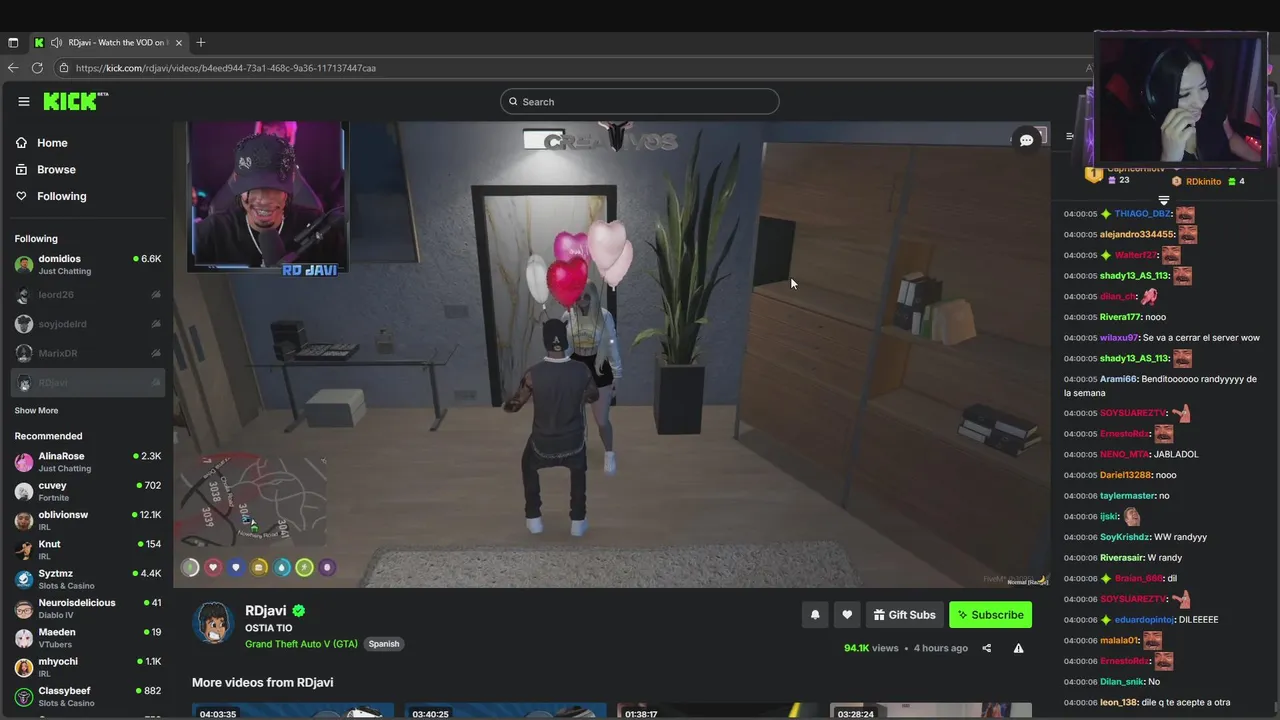View site info lock icon

64,68
